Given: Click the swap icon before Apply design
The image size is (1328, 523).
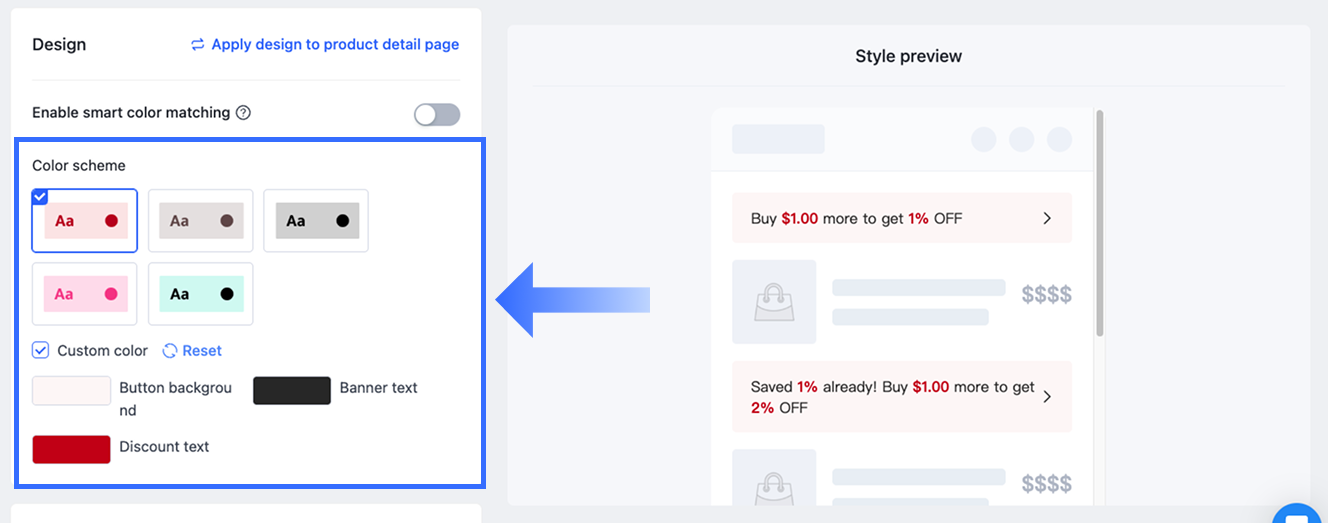Looking at the screenshot, I should click(198, 45).
